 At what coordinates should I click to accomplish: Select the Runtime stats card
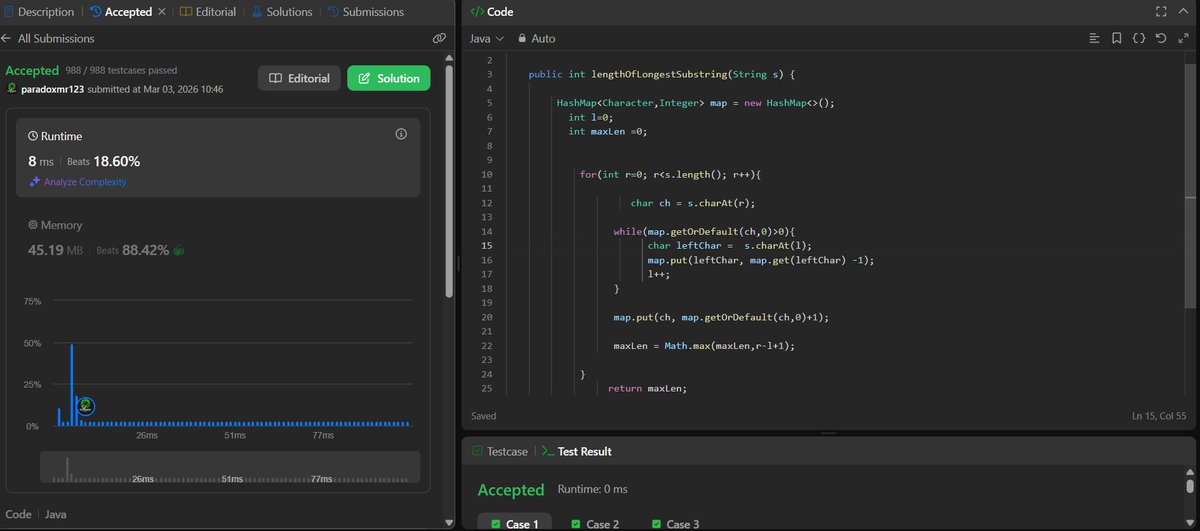click(x=218, y=157)
